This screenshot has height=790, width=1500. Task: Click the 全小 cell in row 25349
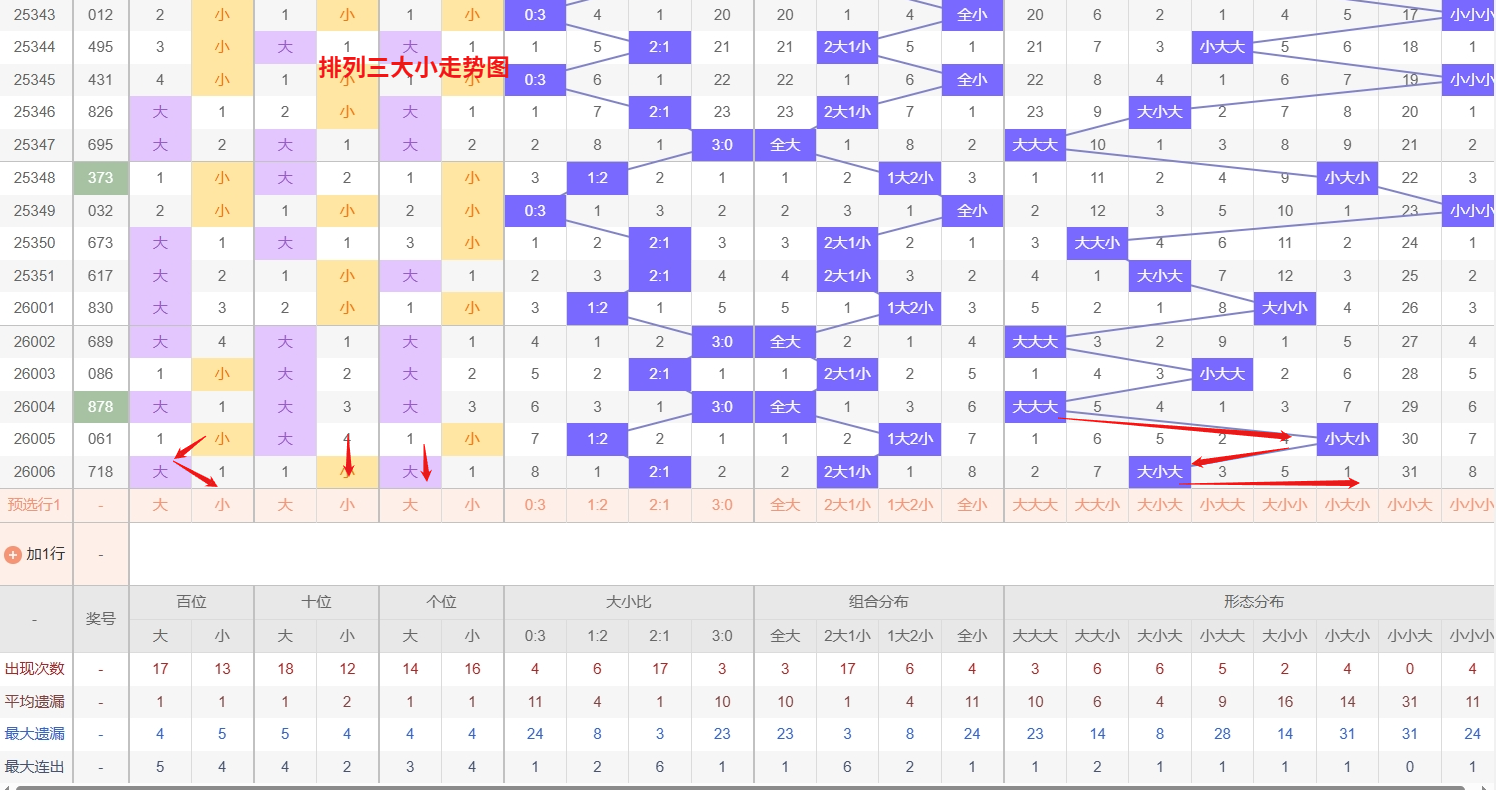pyautogui.click(x=972, y=211)
